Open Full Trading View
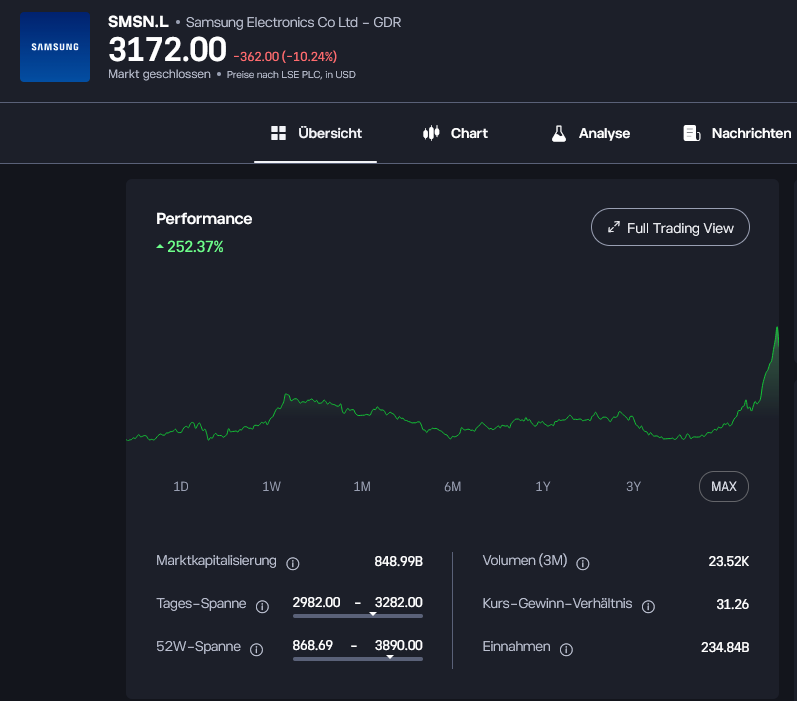797x701 pixels. 670,227
